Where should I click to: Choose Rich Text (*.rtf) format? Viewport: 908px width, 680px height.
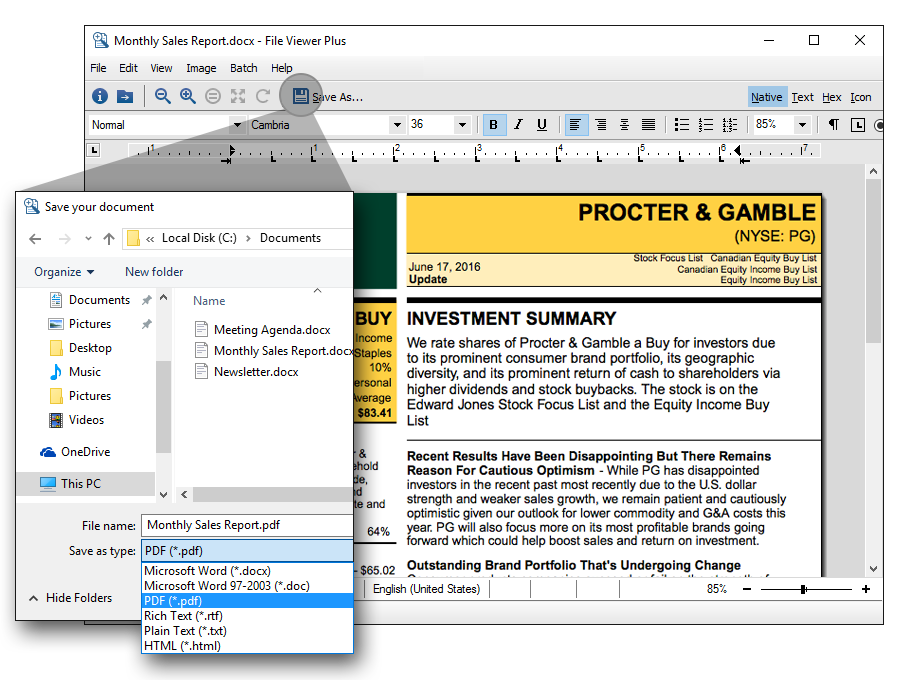(x=247, y=616)
